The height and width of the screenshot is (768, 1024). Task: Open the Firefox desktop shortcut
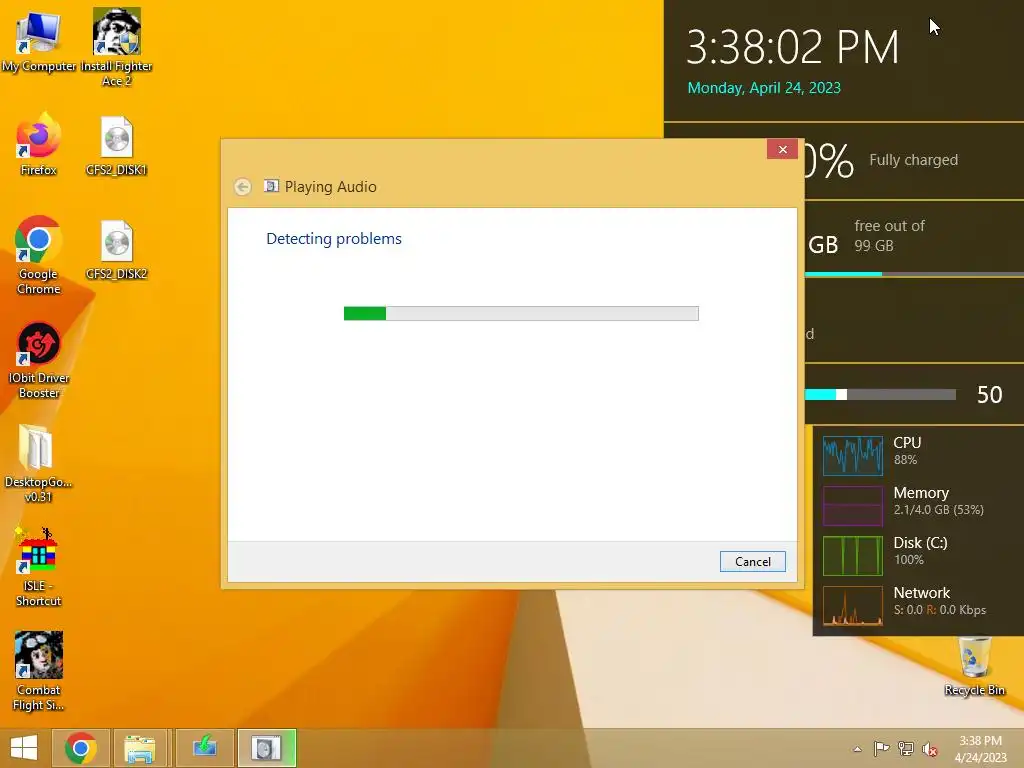pyautogui.click(x=39, y=145)
